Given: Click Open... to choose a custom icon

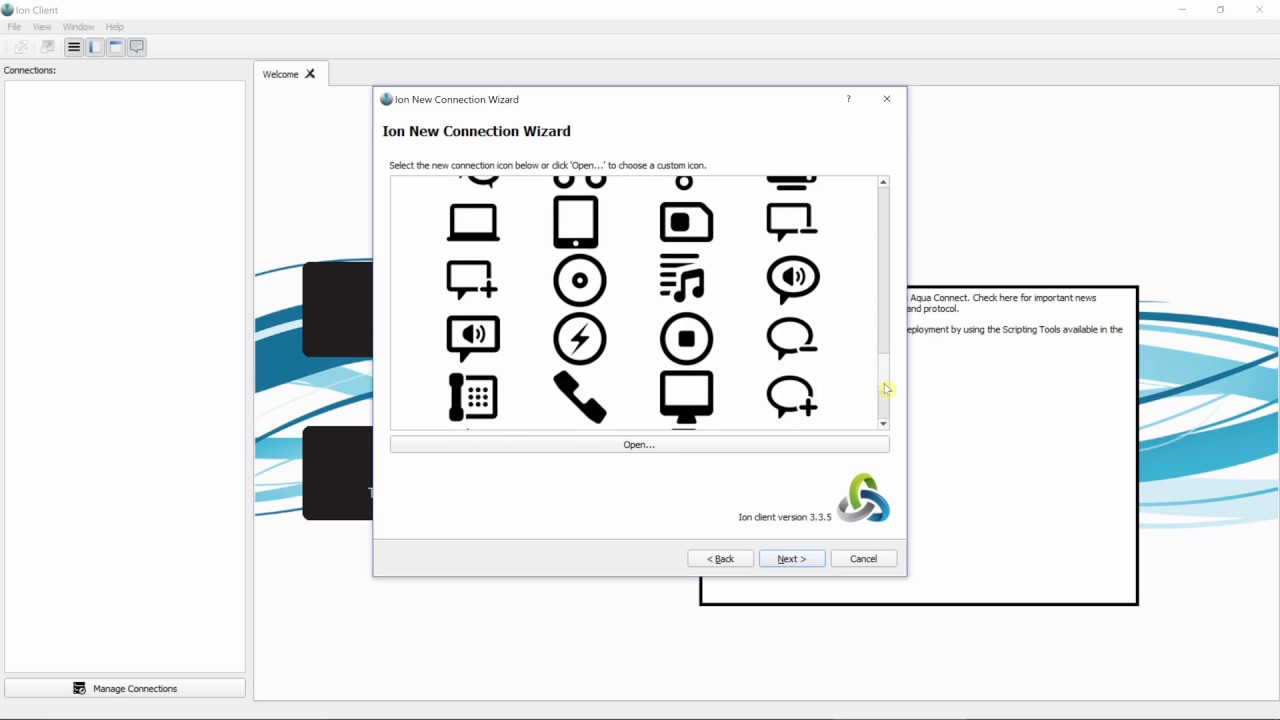Looking at the screenshot, I should click(639, 444).
